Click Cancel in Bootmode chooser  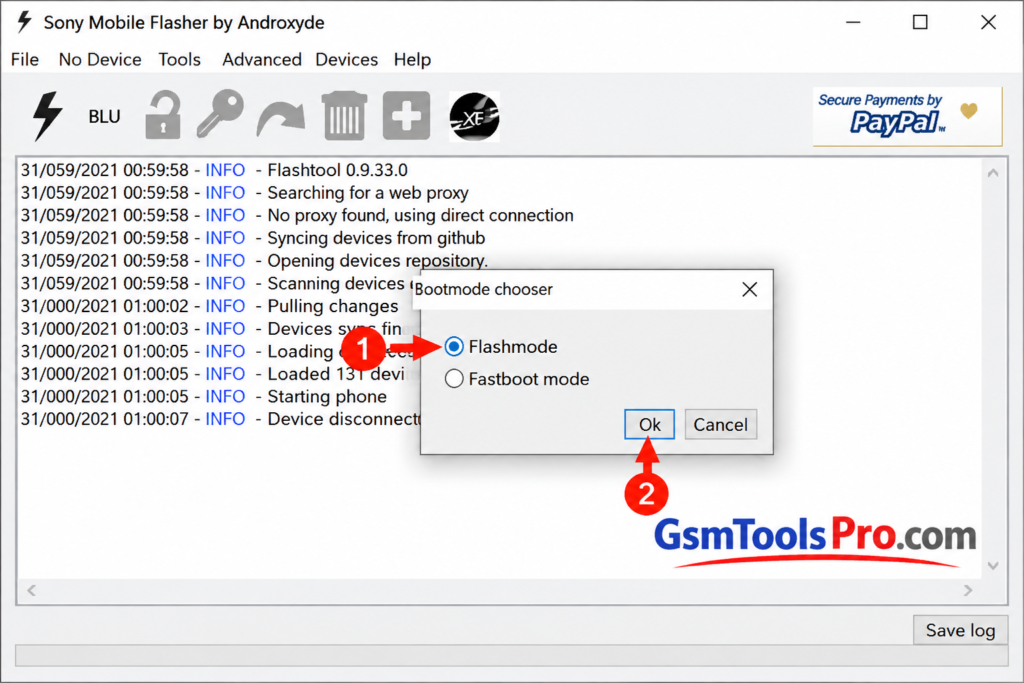click(x=720, y=424)
